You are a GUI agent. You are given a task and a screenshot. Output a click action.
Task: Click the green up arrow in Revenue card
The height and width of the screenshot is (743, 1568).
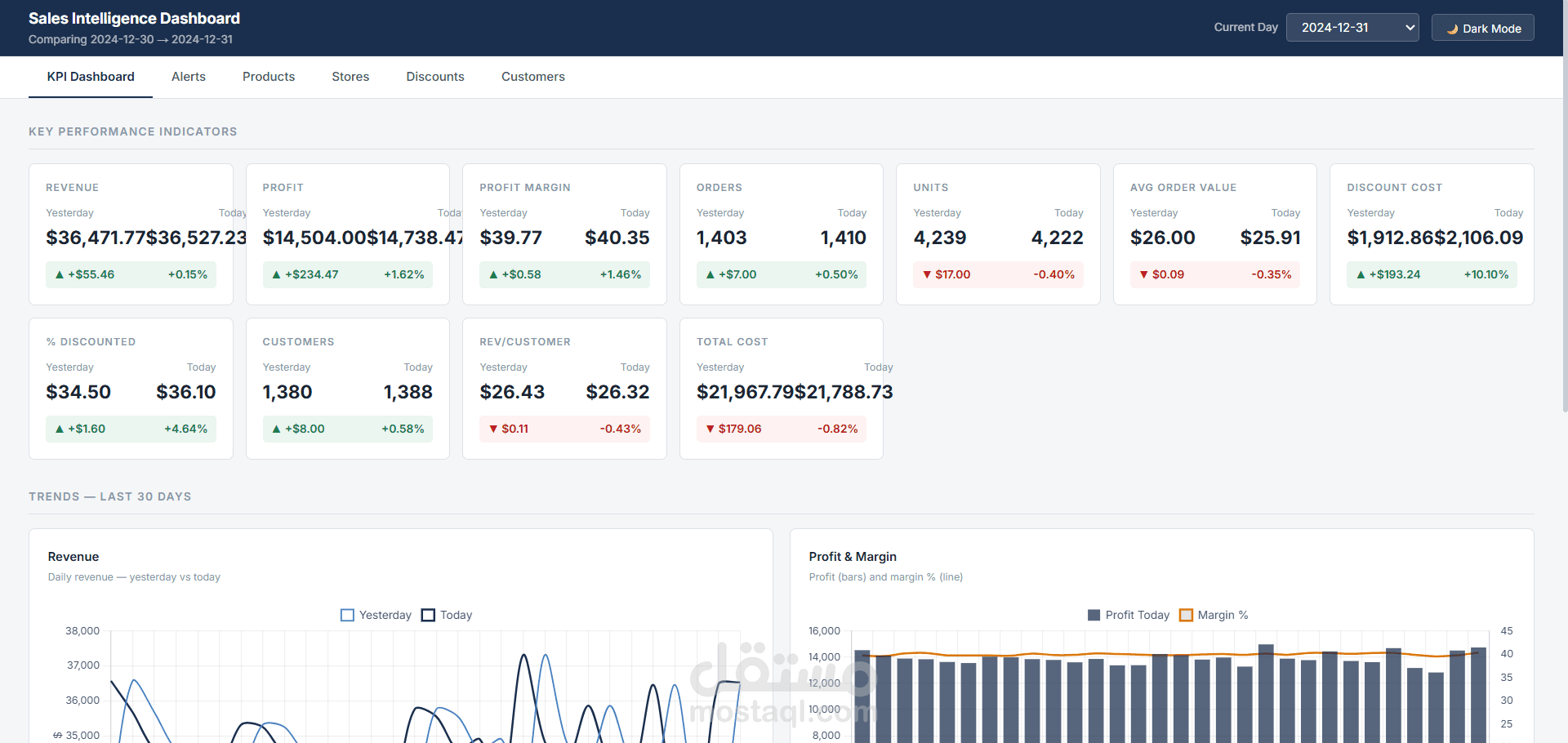[x=60, y=275]
